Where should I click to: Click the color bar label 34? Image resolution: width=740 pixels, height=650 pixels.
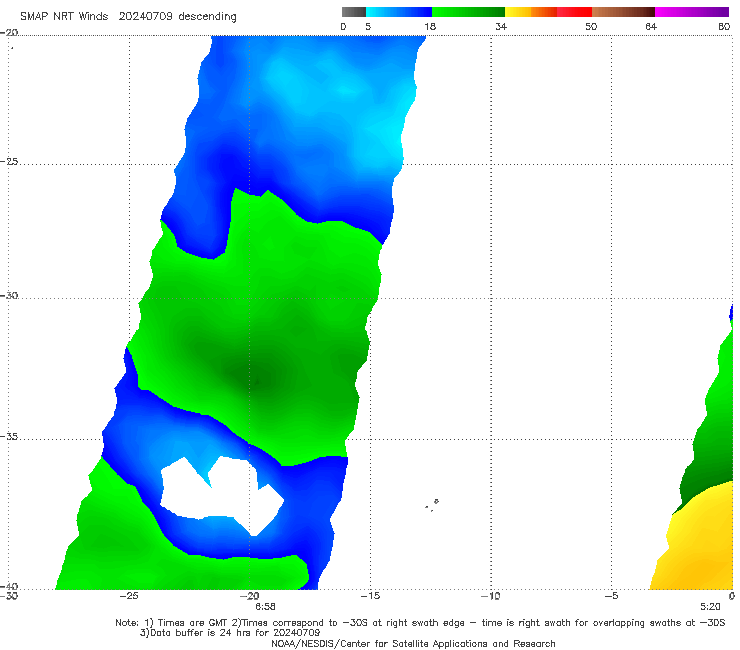pos(501,27)
